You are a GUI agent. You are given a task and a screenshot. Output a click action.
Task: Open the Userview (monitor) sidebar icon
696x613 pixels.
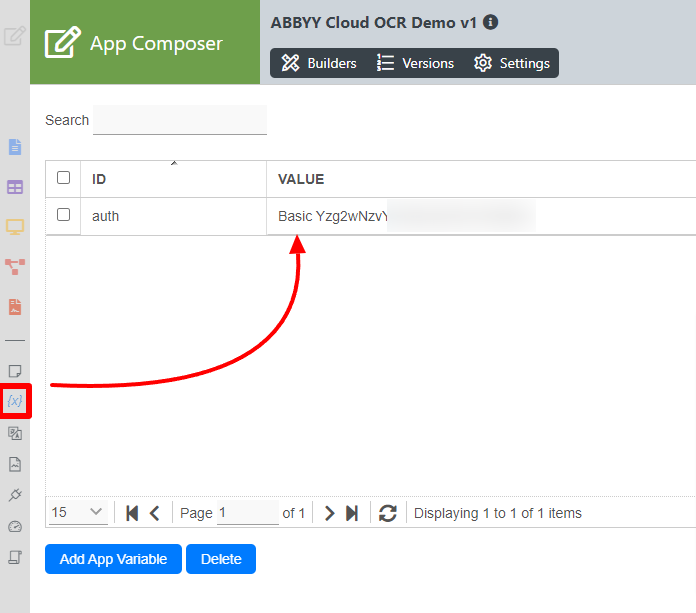15,226
